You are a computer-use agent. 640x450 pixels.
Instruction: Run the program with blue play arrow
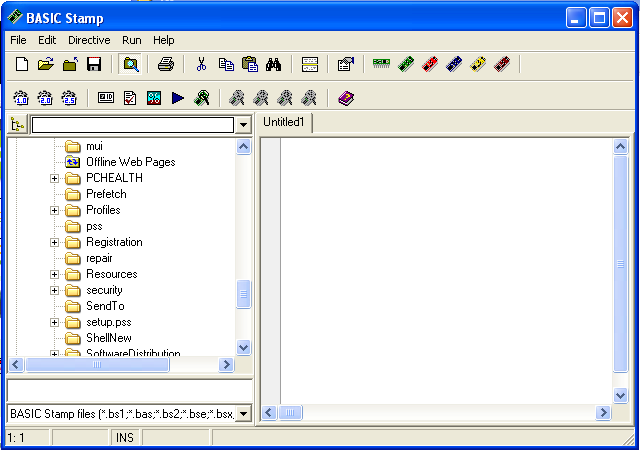pos(178,98)
